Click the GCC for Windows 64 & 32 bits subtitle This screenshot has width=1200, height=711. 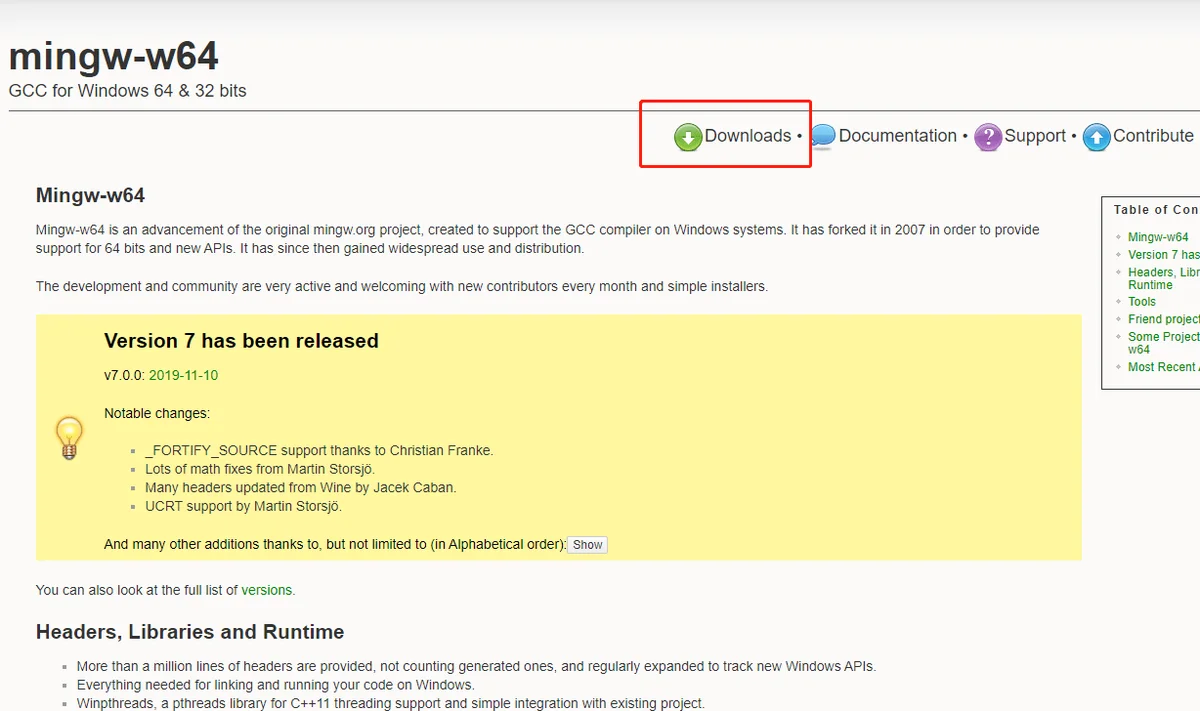point(127,91)
